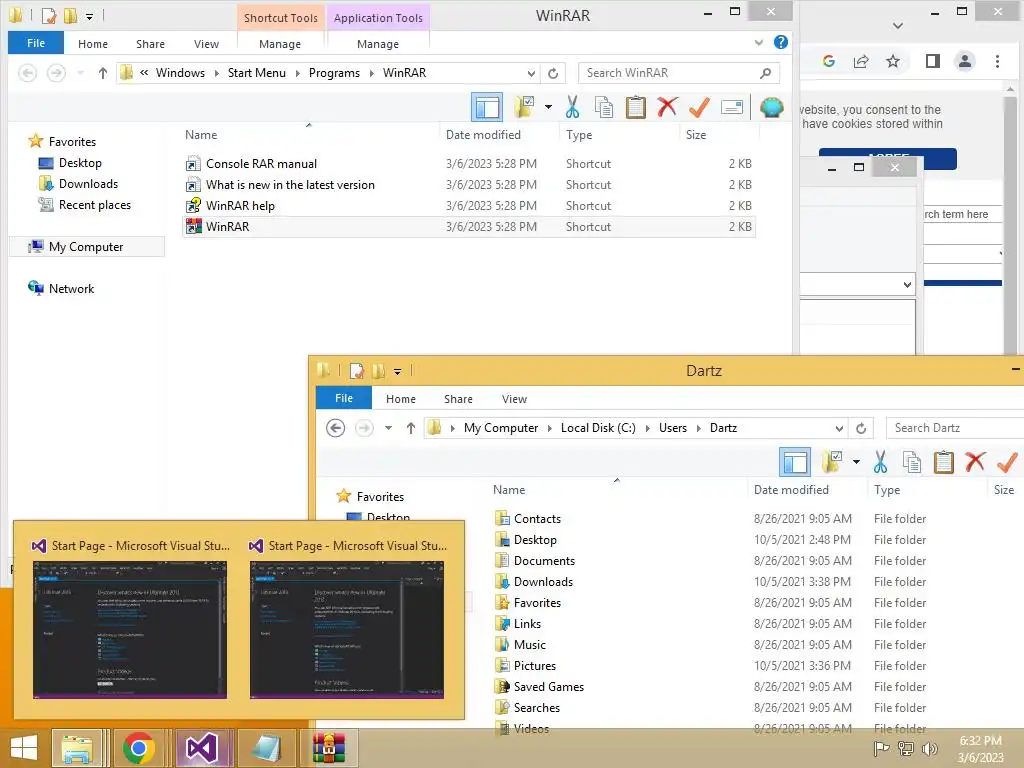The height and width of the screenshot is (768, 1024).
Task: Sort by Date modified column in WinRAR window
Action: click(483, 135)
